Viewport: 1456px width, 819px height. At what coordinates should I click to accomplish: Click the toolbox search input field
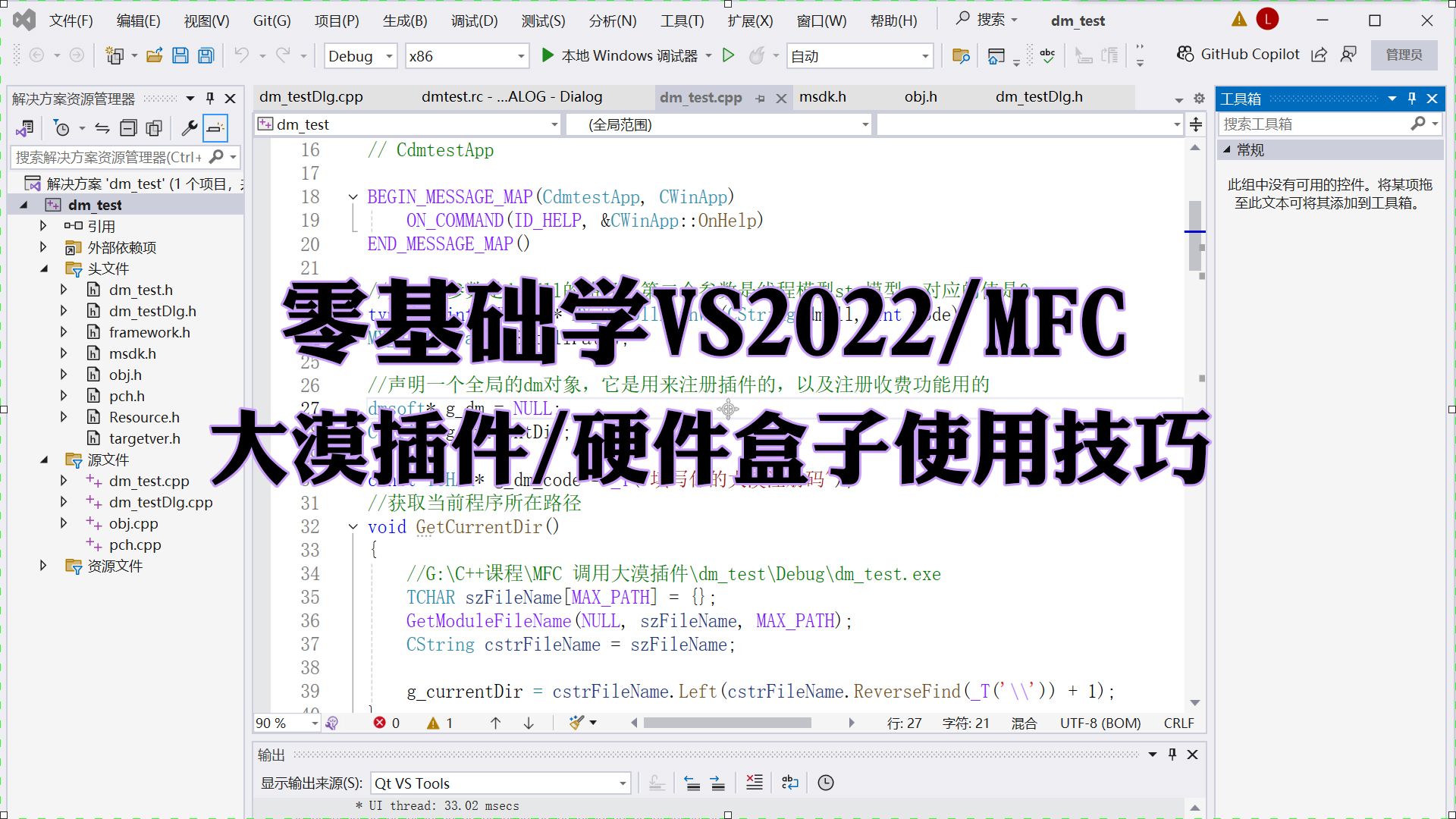click(1313, 124)
